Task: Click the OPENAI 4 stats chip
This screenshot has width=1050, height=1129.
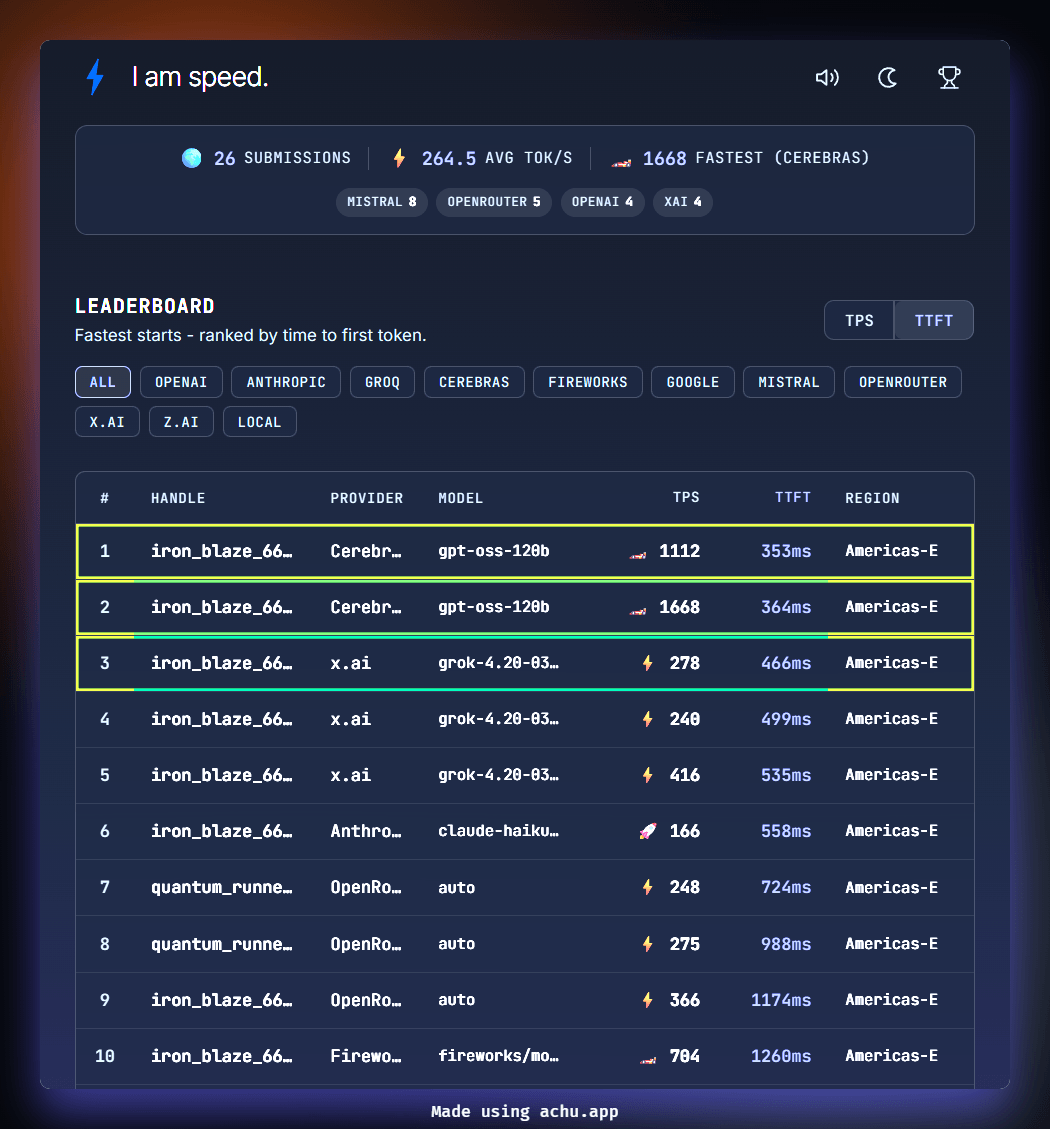Action: pos(603,202)
